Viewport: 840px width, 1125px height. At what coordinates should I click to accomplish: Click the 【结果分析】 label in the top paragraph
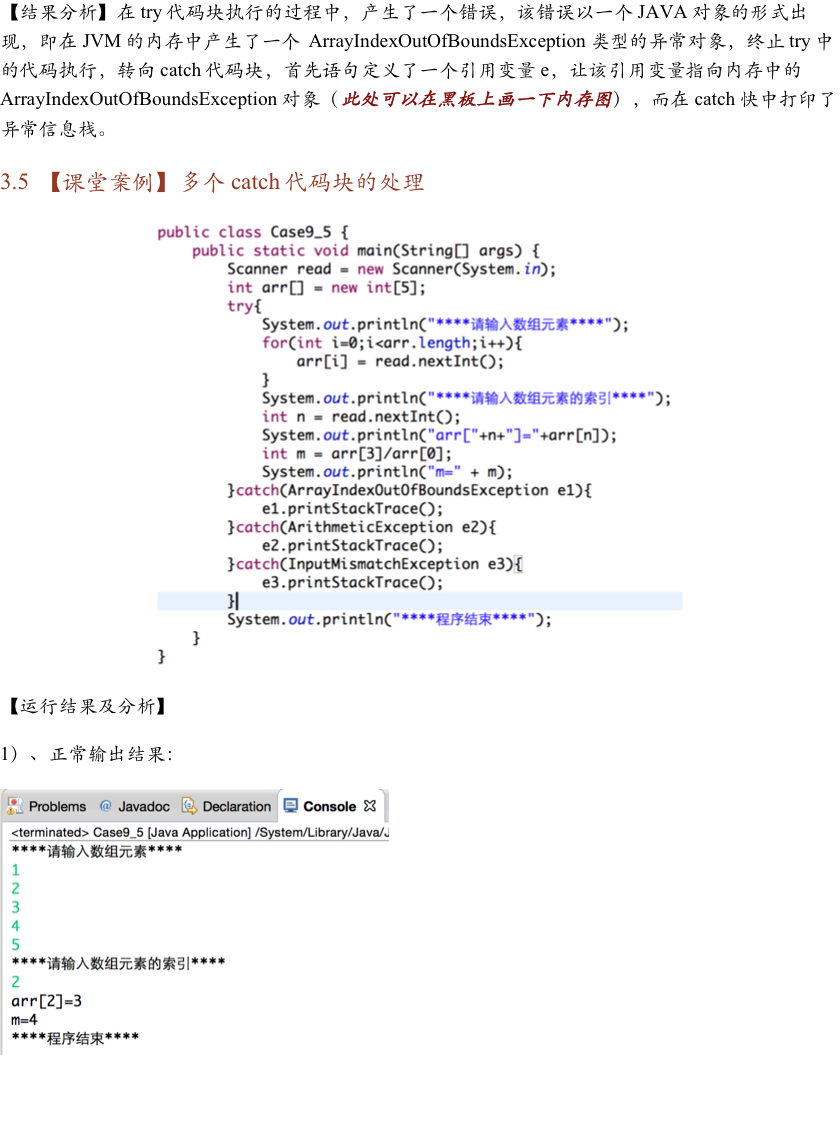pos(57,13)
